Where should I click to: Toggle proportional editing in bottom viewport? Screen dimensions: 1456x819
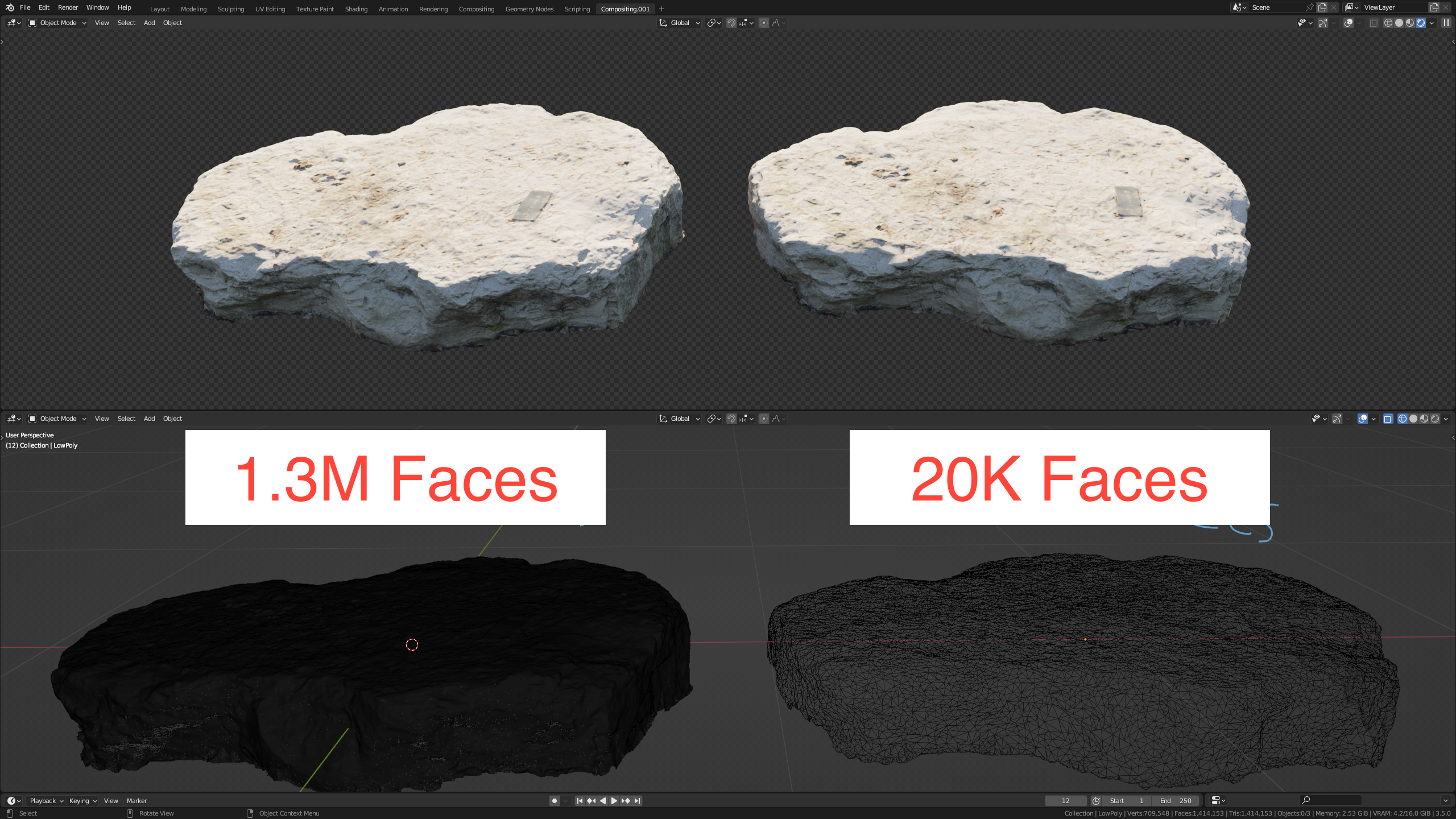(x=764, y=419)
